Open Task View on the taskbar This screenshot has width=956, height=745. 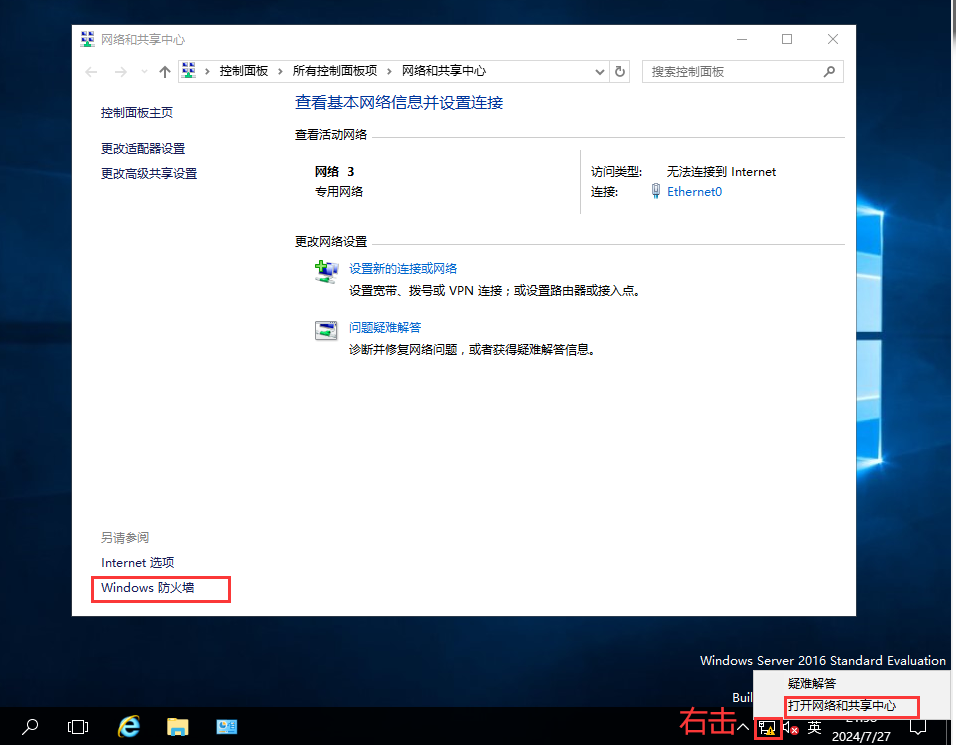click(x=78, y=727)
